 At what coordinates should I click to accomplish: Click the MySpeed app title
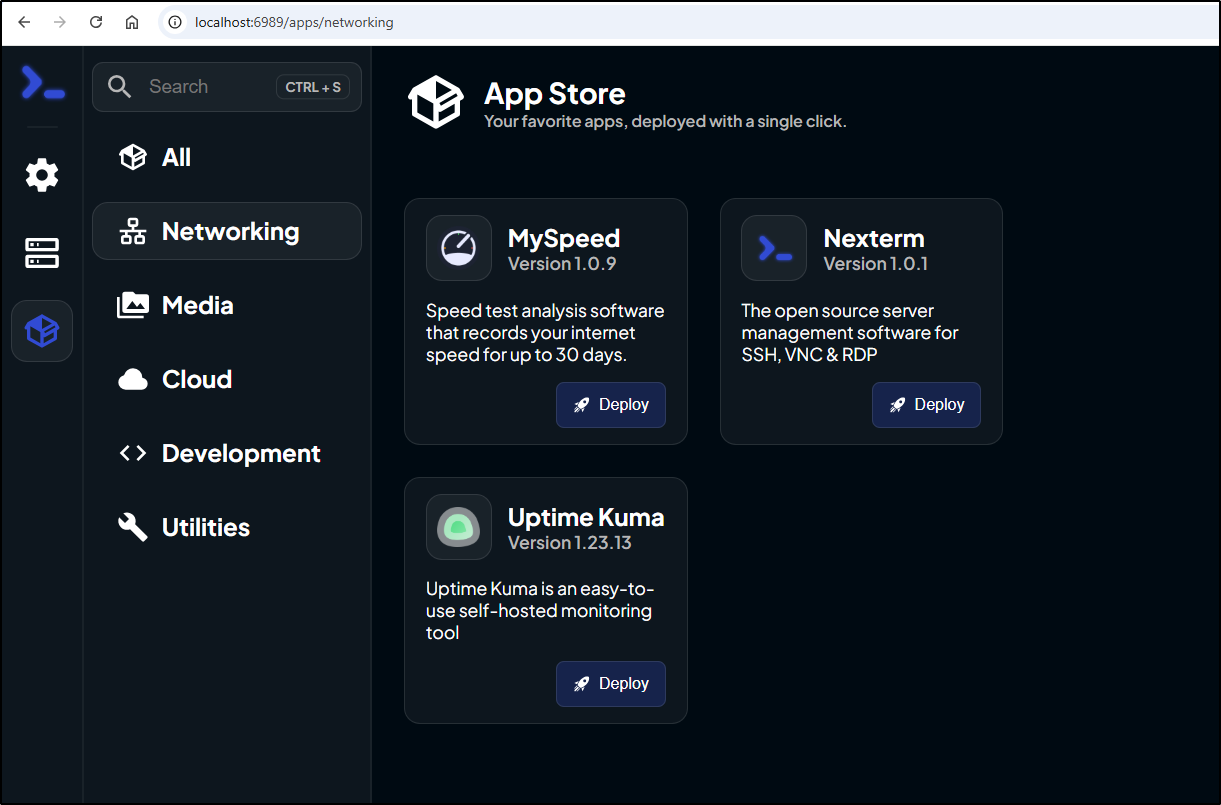(564, 238)
